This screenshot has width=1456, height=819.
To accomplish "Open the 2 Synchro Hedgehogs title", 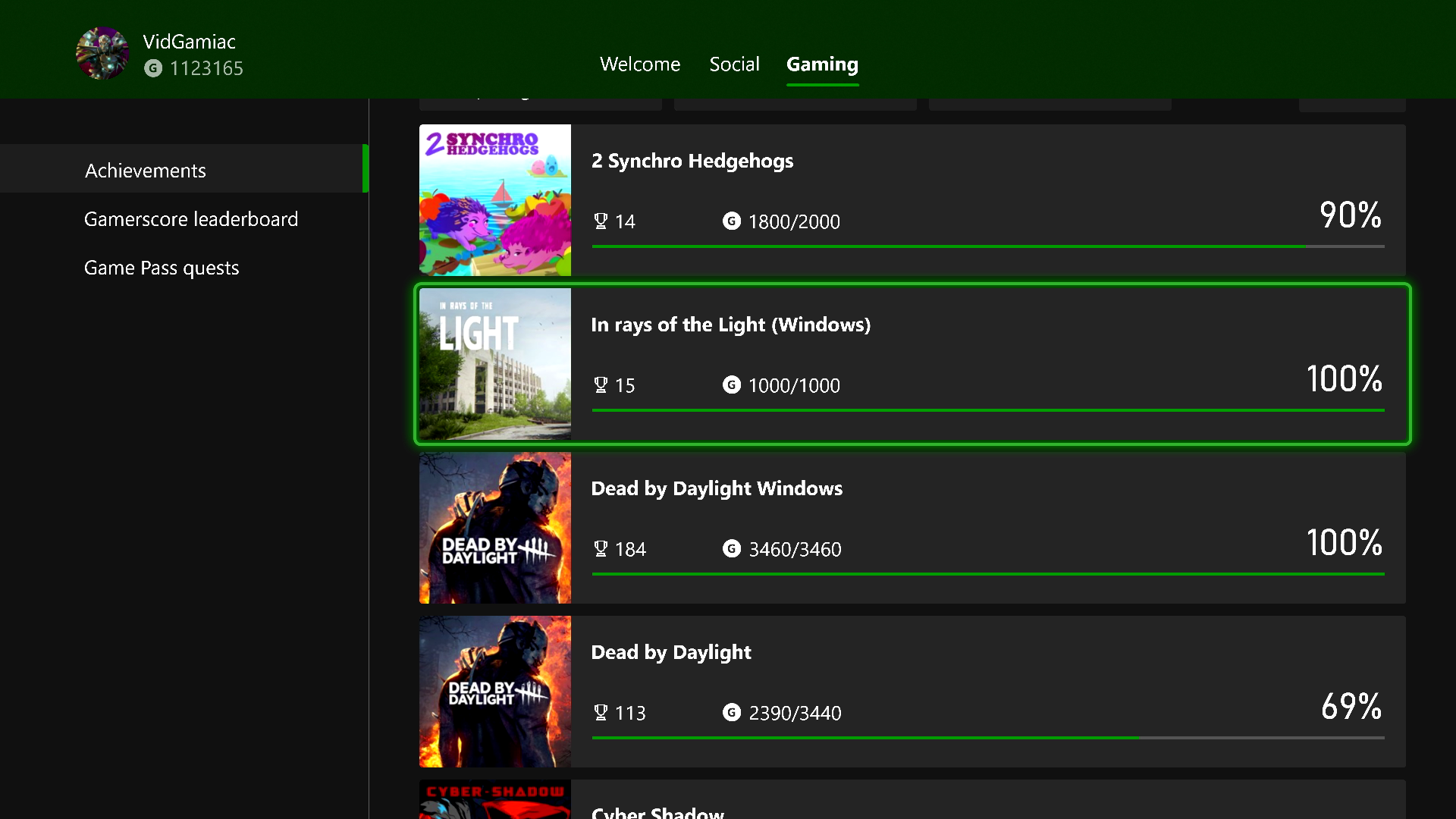I will pos(692,161).
